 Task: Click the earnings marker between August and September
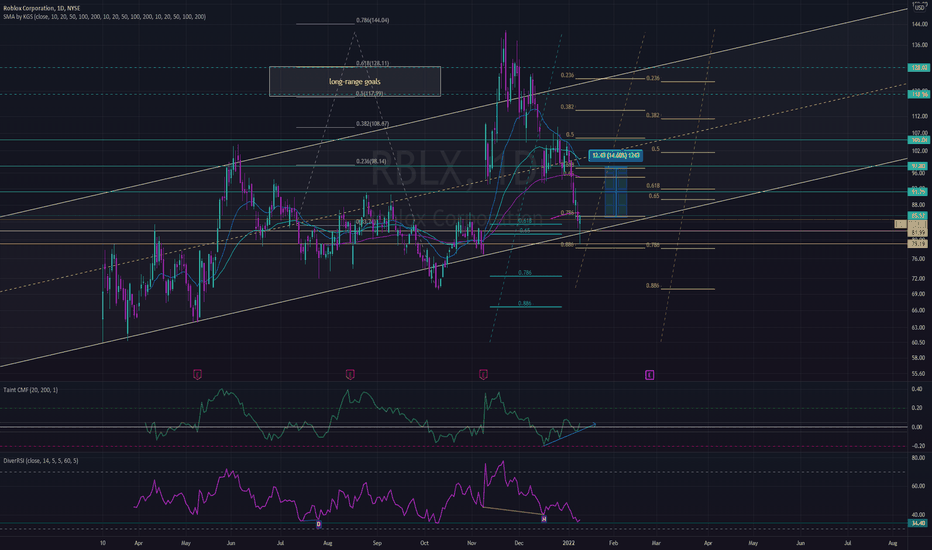click(x=351, y=375)
